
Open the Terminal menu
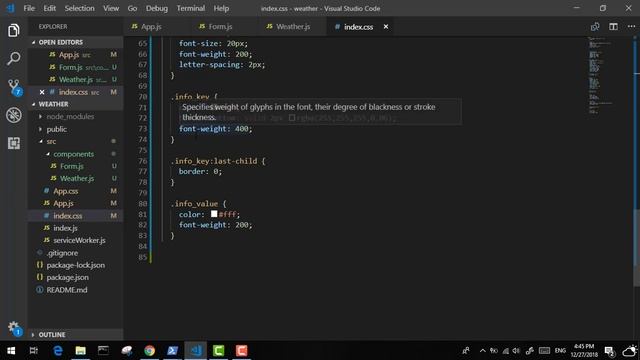pyautogui.click(x=191, y=8)
